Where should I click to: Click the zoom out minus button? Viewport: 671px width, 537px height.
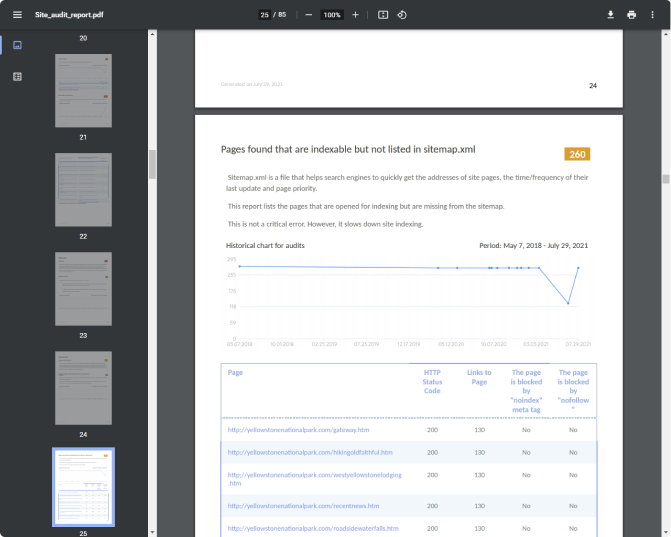pyautogui.click(x=308, y=15)
